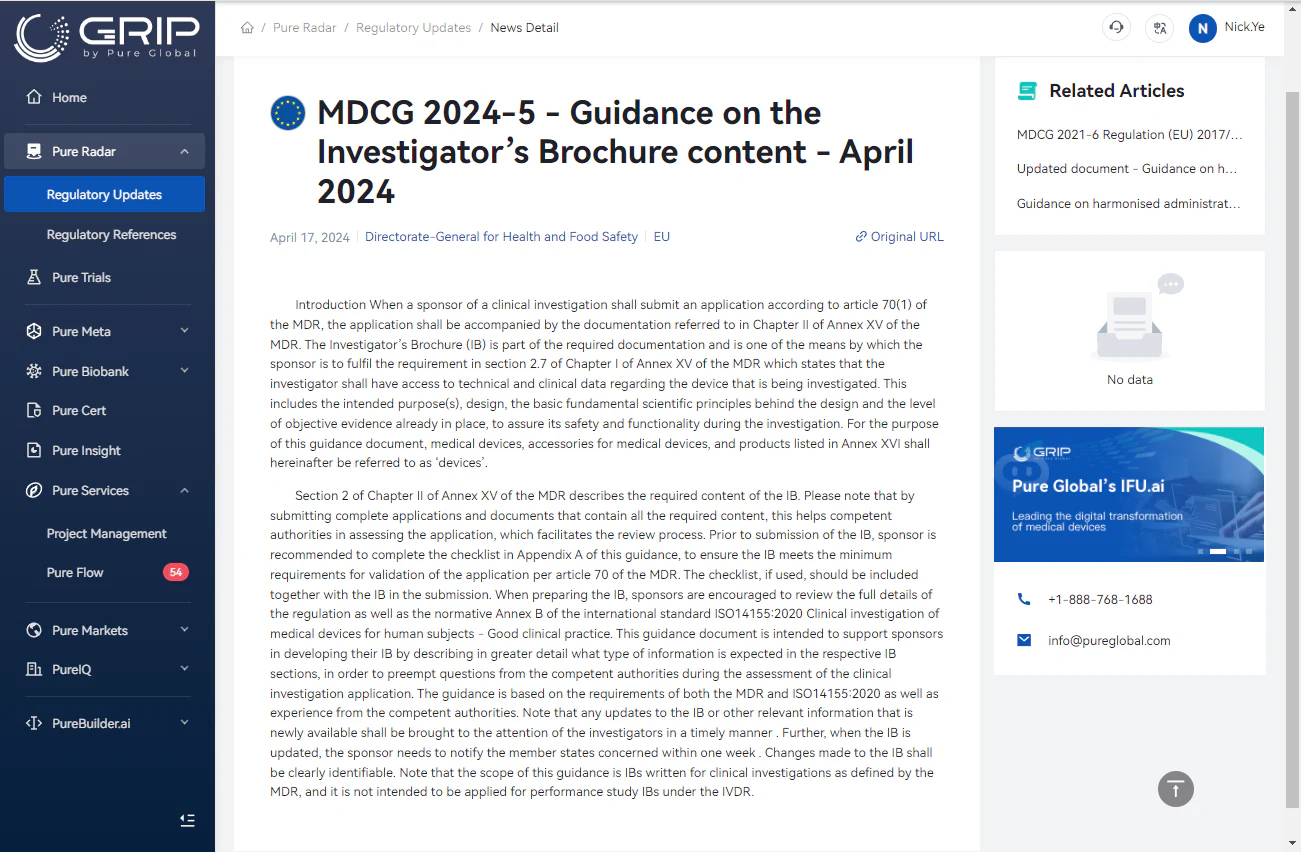1301x852 pixels.
Task: Expand the Pure Biobank menu chevron
Action: 185,371
